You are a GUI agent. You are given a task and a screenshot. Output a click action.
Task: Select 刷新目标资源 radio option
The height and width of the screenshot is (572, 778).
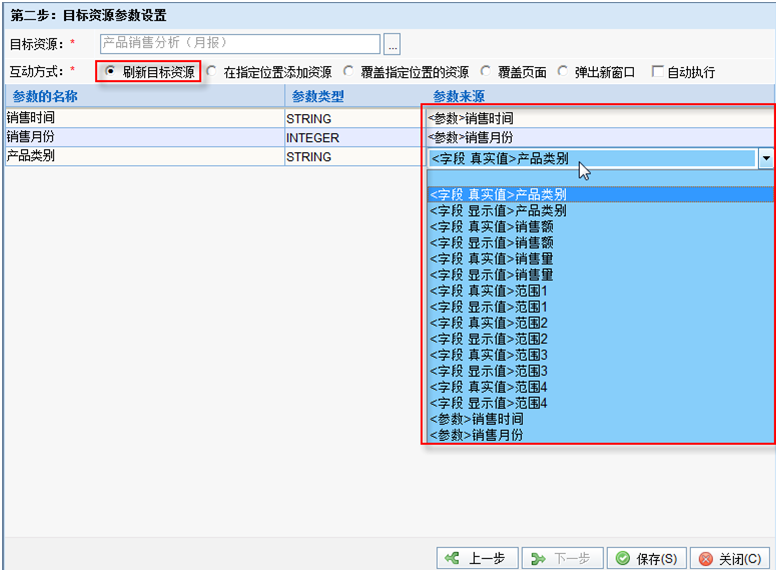tap(110, 71)
